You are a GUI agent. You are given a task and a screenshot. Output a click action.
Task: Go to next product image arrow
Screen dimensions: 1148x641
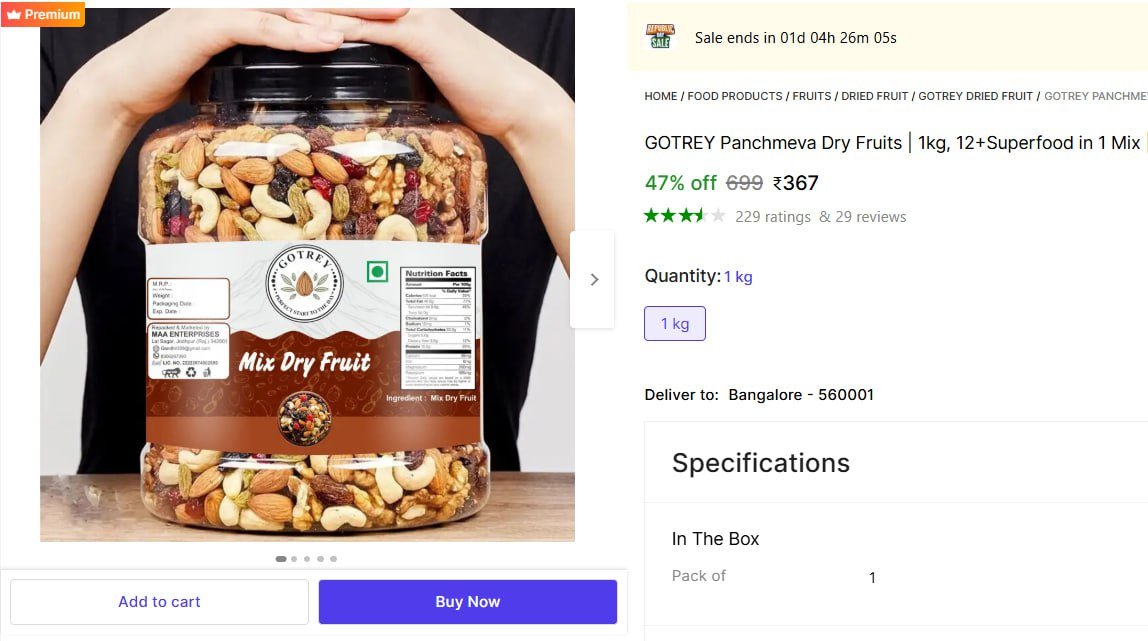coord(593,279)
